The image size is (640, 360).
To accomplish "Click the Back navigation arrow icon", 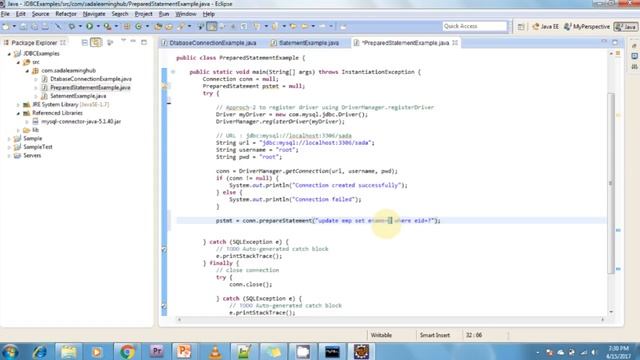I will click(x=305, y=26).
